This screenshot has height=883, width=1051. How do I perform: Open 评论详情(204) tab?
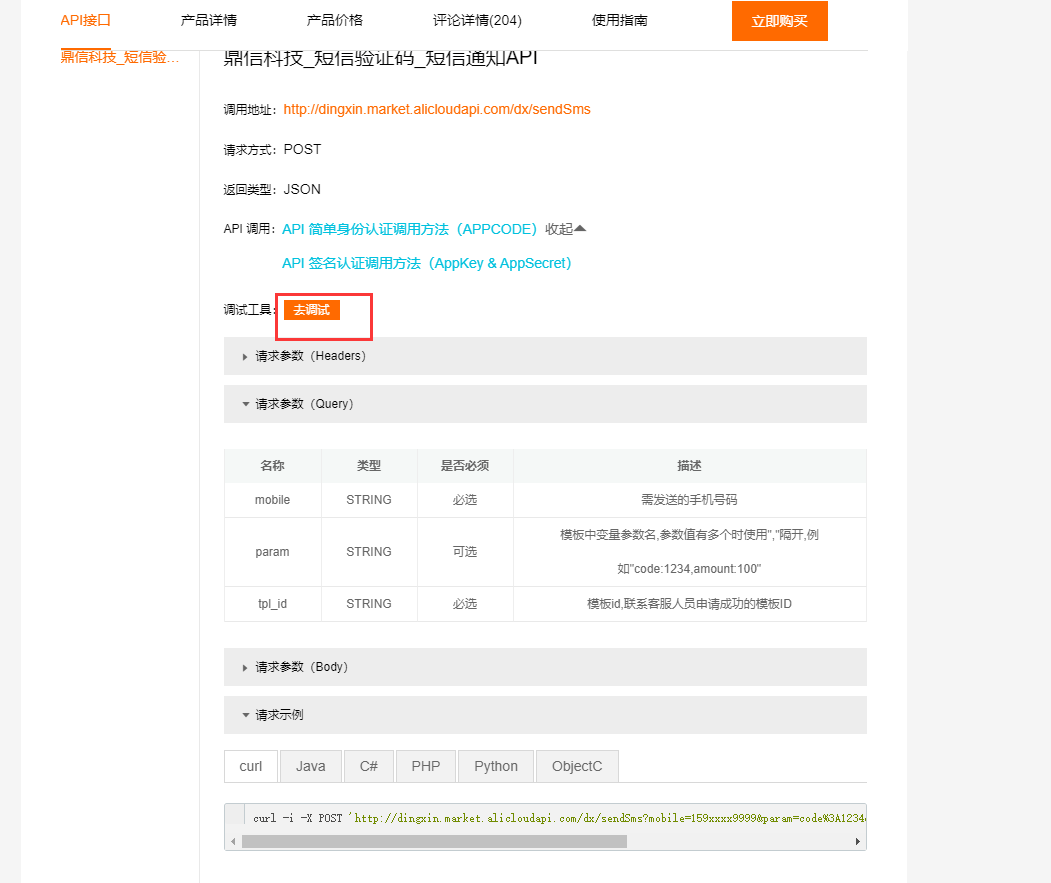[x=477, y=20]
